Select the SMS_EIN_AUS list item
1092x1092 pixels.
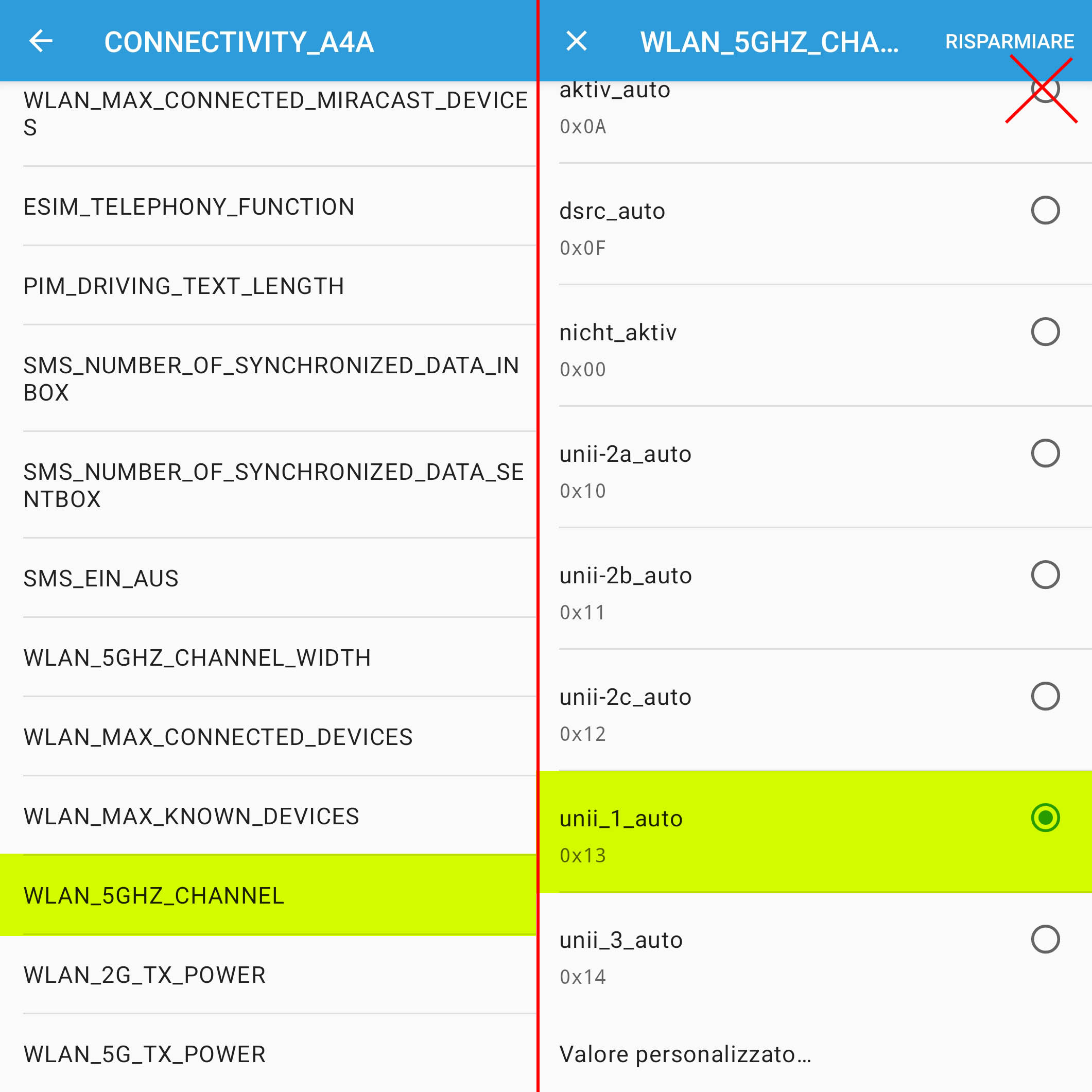pyautogui.click(x=100, y=579)
